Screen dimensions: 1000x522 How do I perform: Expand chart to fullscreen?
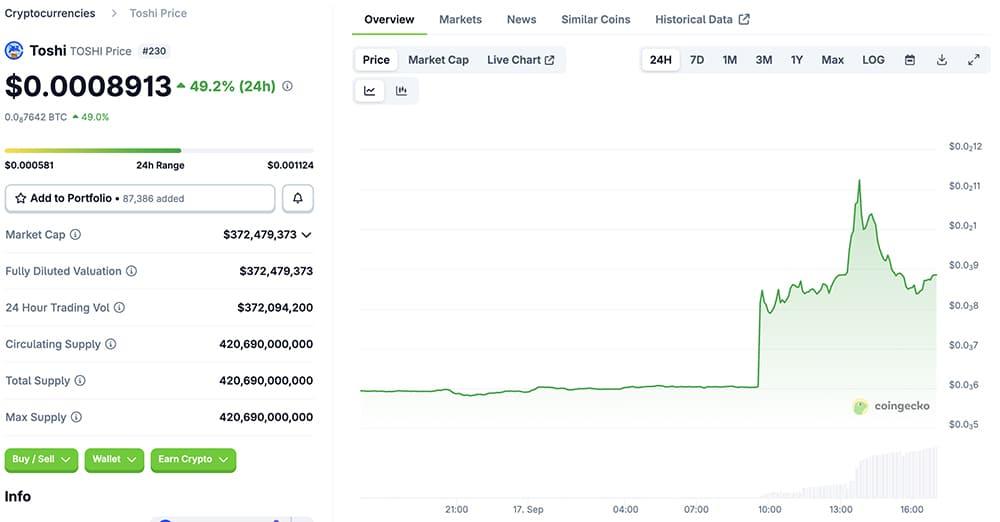973,60
